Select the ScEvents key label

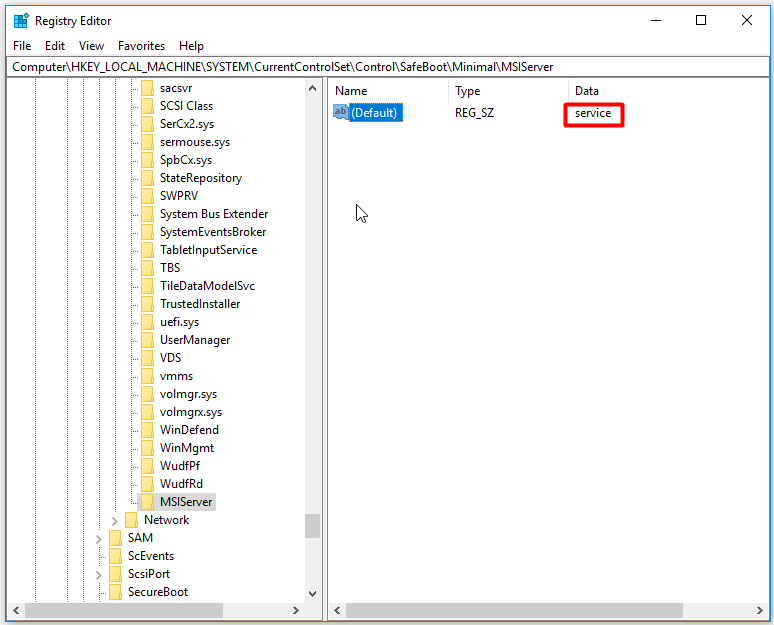(151, 556)
